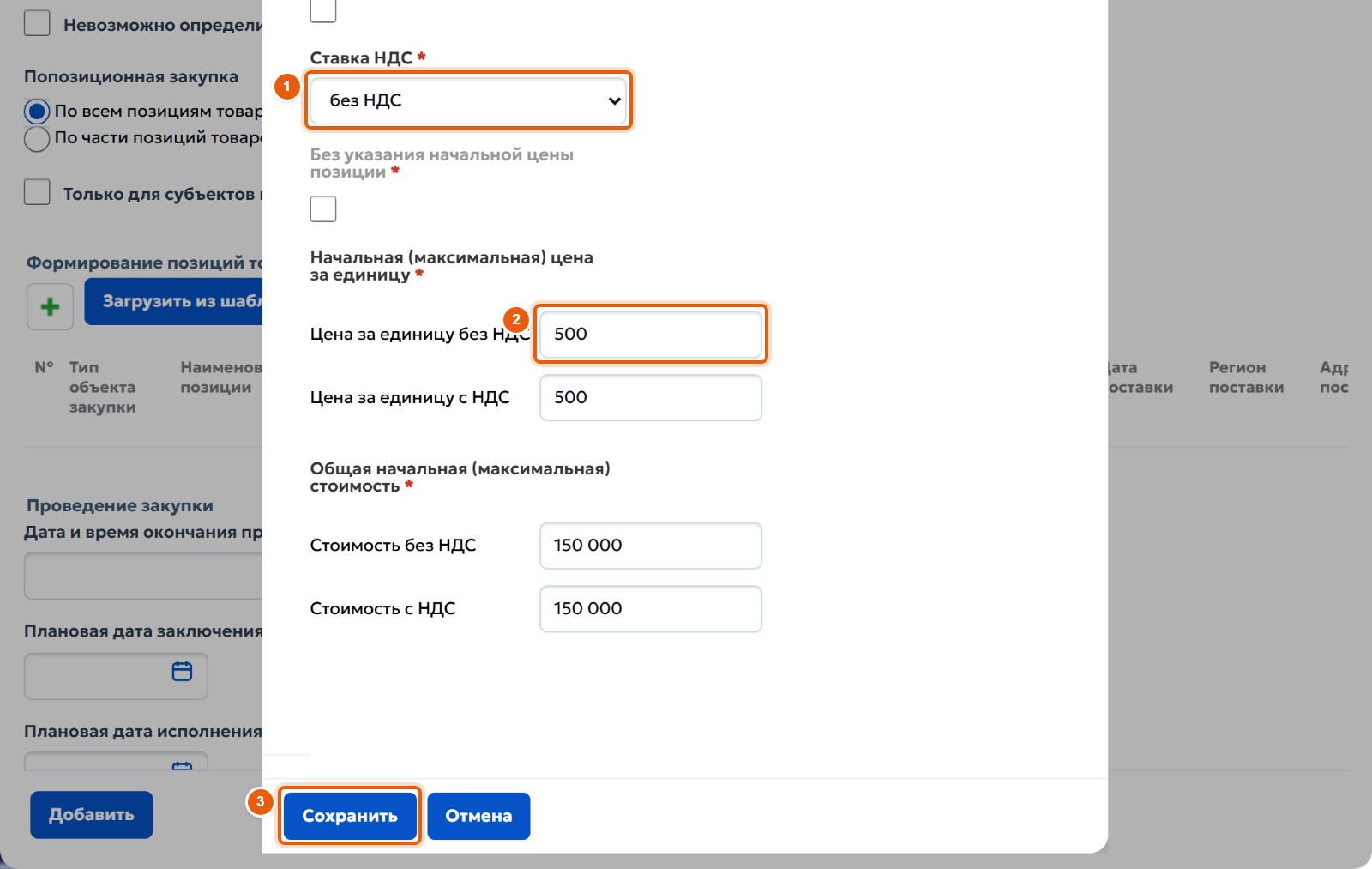Click the Цена за единицу с НДС field
This screenshot has height=869, width=1372.
(x=651, y=397)
